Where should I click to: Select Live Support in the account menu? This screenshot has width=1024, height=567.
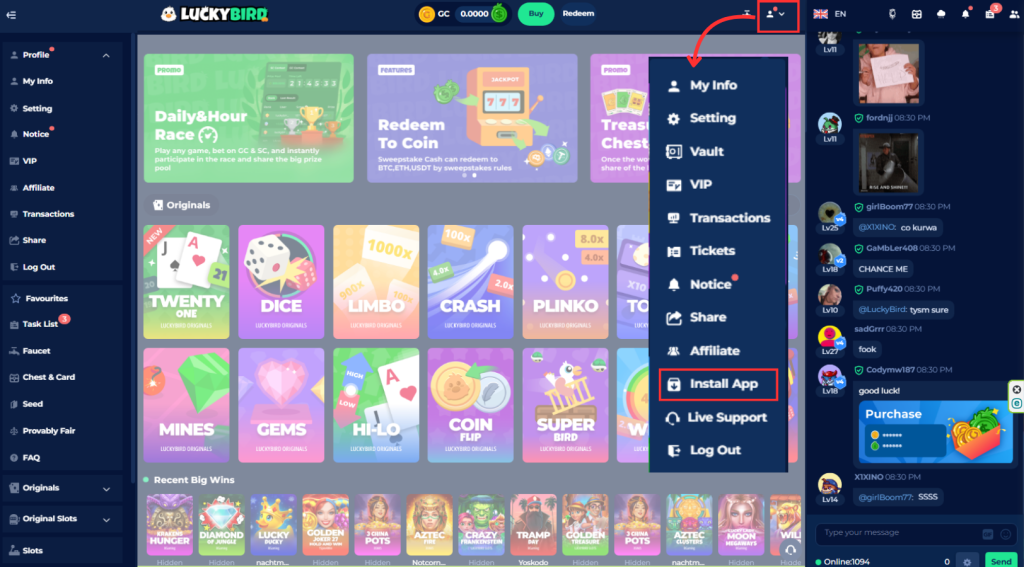click(x=718, y=417)
